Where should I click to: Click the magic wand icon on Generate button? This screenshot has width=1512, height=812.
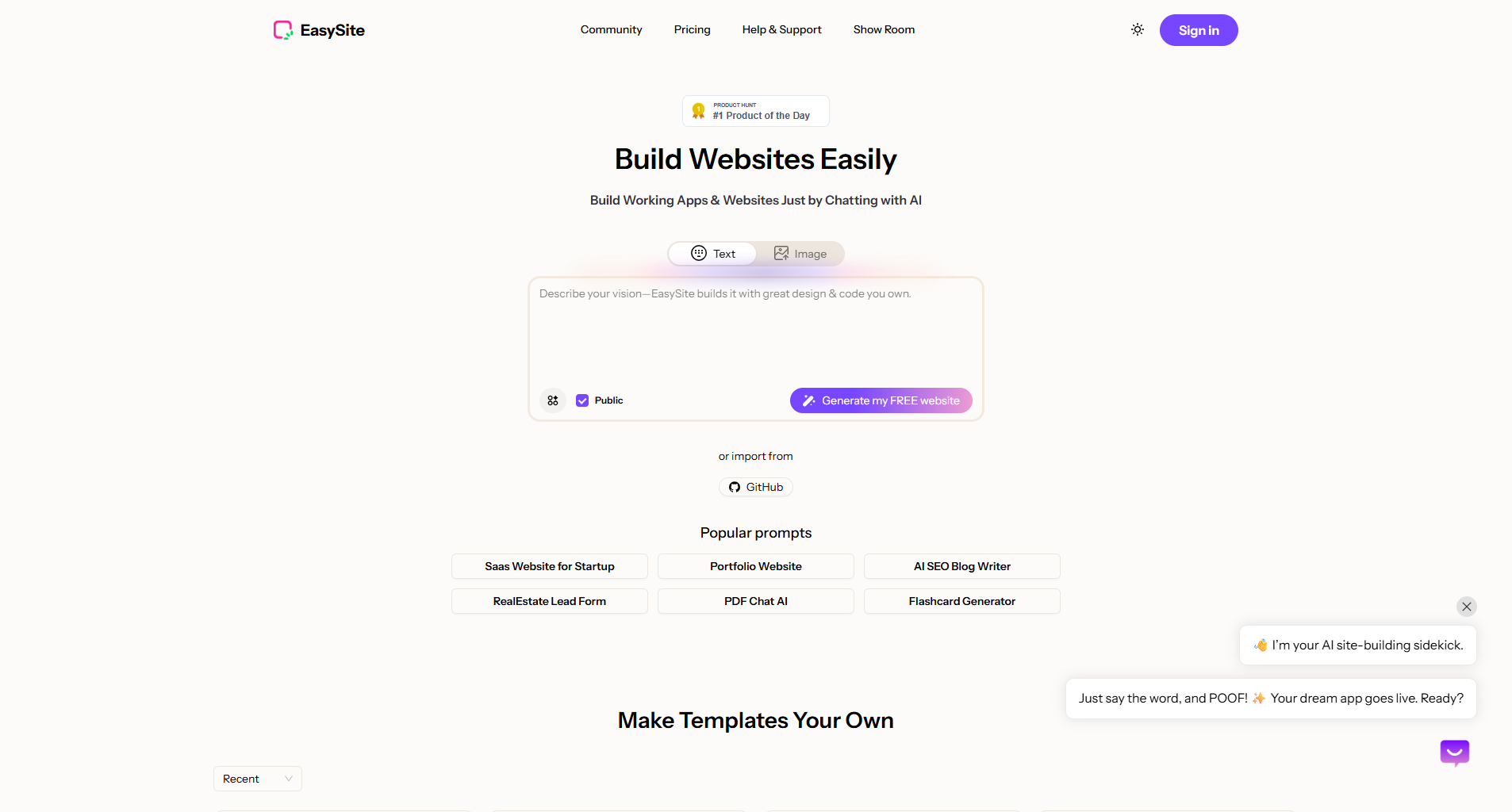pyautogui.click(x=808, y=400)
